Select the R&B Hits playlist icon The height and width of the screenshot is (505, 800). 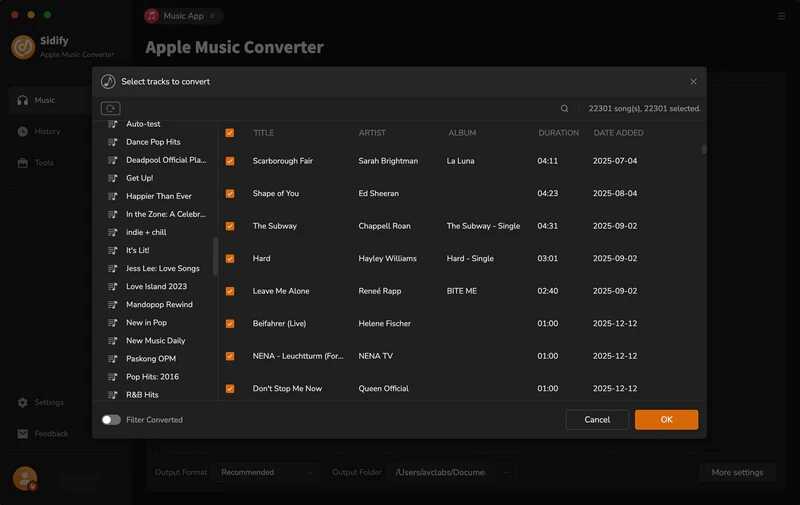(x=113, y=395)
